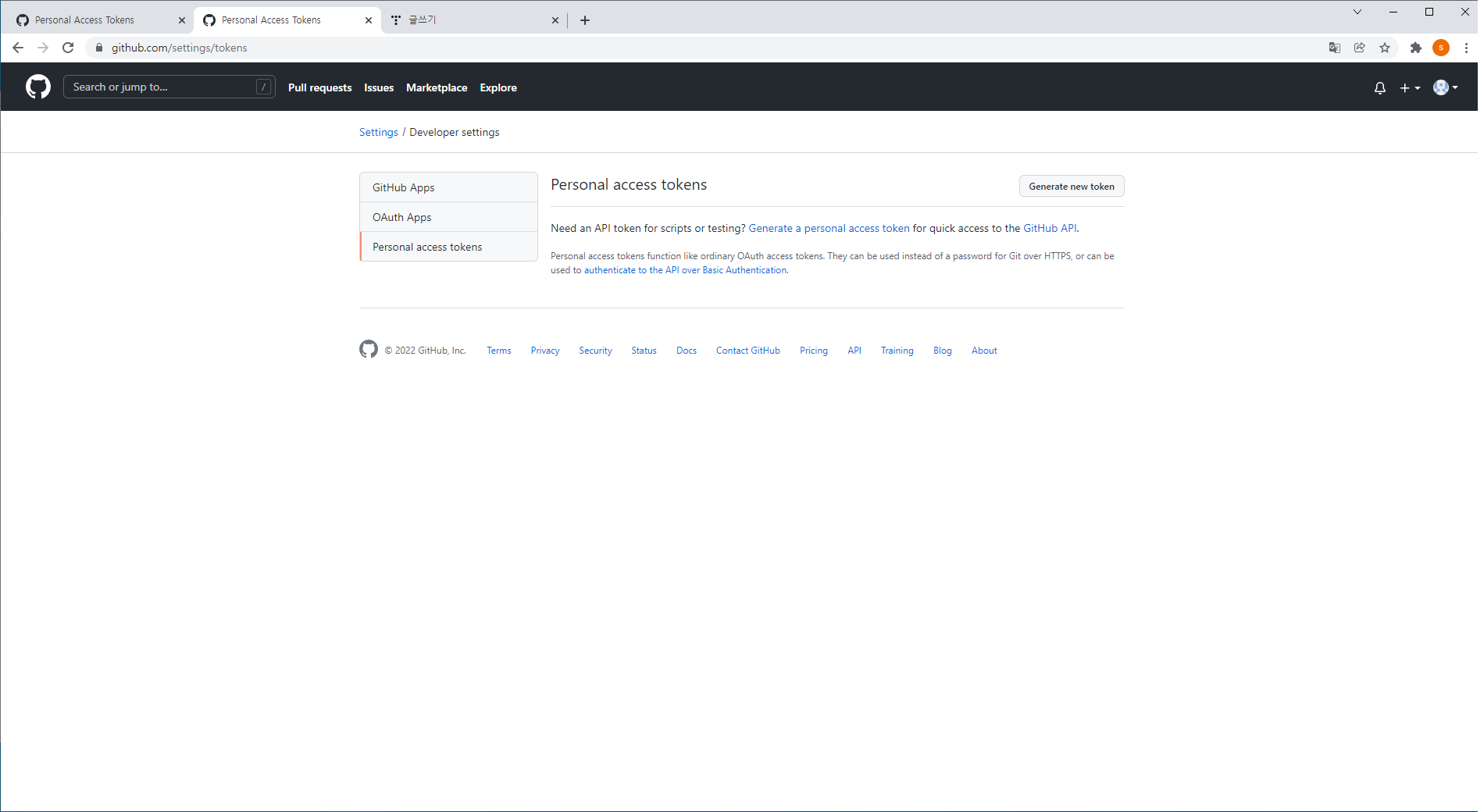
Task: Close the first Personal Access Tokens tab
Action: 182,20
